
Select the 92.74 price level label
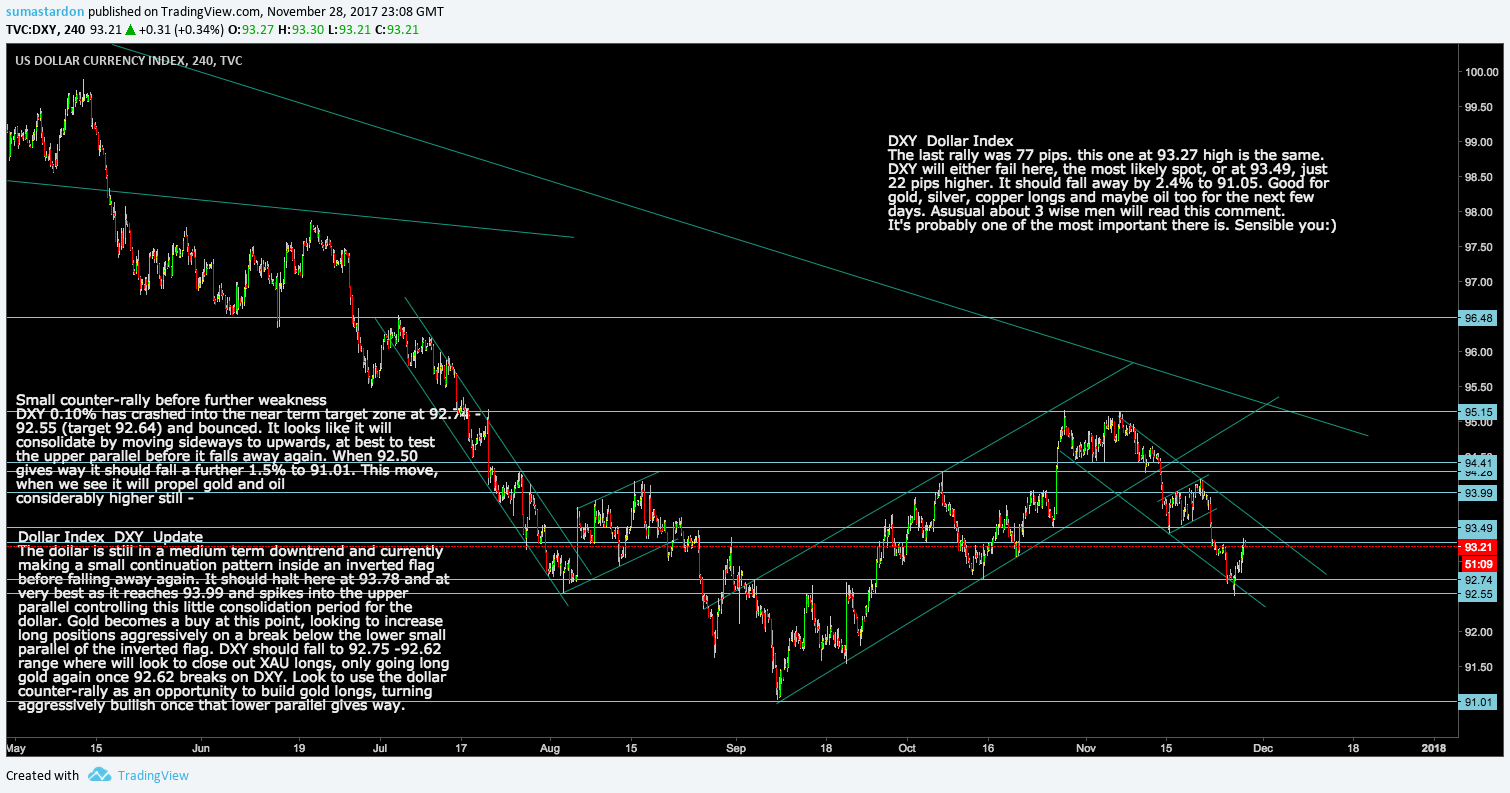1479,580
